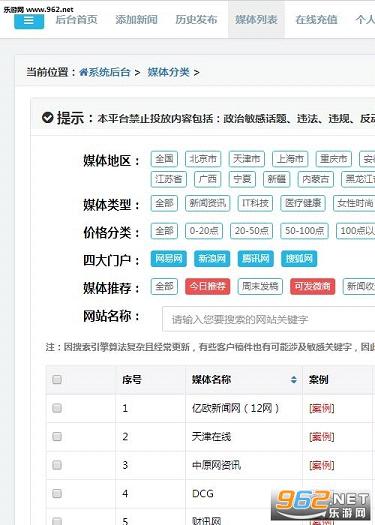Open 案例 link for 亿欧新闻网

pos(321,408)
